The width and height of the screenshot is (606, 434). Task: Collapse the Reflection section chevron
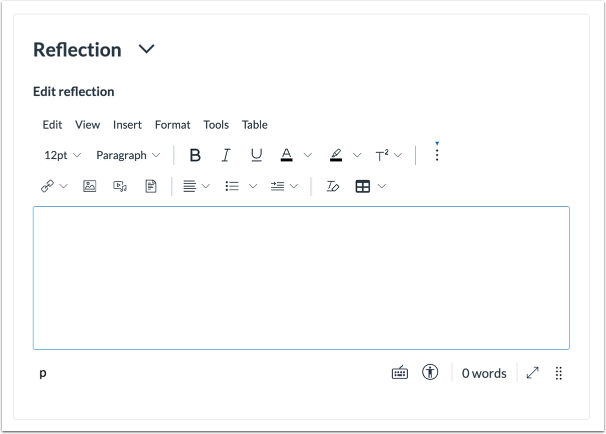point(146,49)
